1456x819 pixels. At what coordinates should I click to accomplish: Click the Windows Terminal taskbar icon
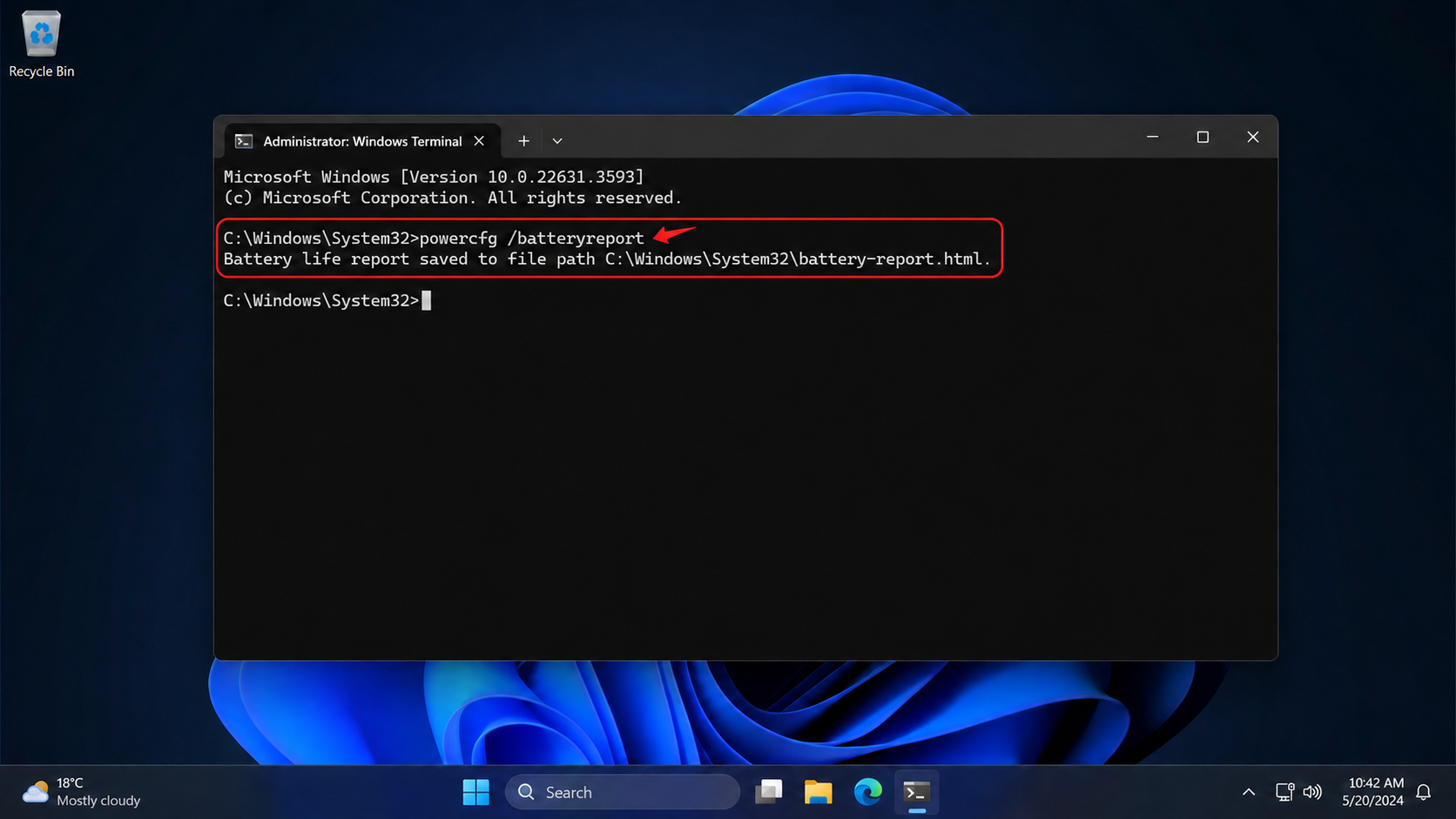pyautogui.click(x=916, y=792)
